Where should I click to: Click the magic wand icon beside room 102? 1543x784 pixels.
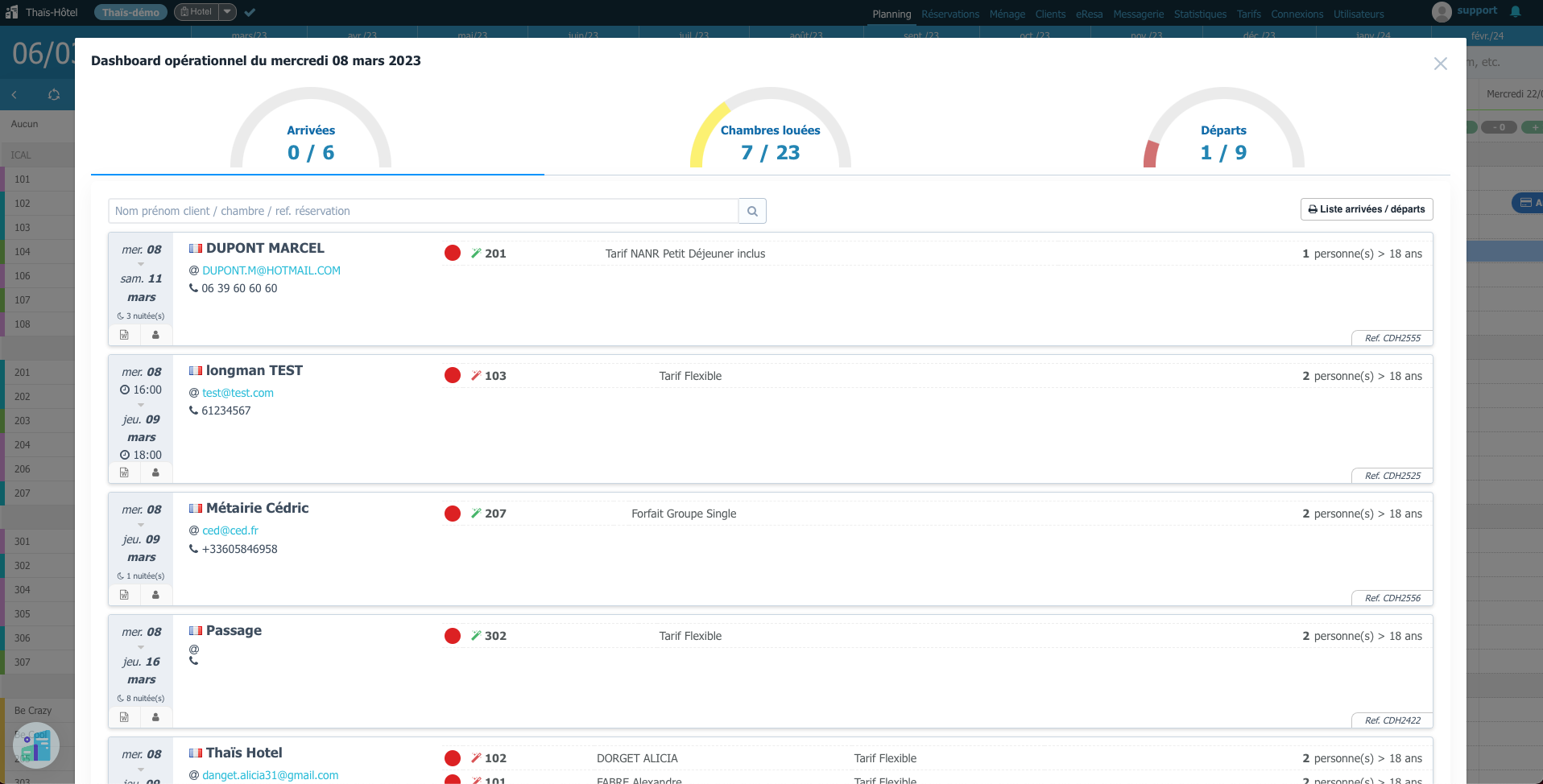[476, 758]
